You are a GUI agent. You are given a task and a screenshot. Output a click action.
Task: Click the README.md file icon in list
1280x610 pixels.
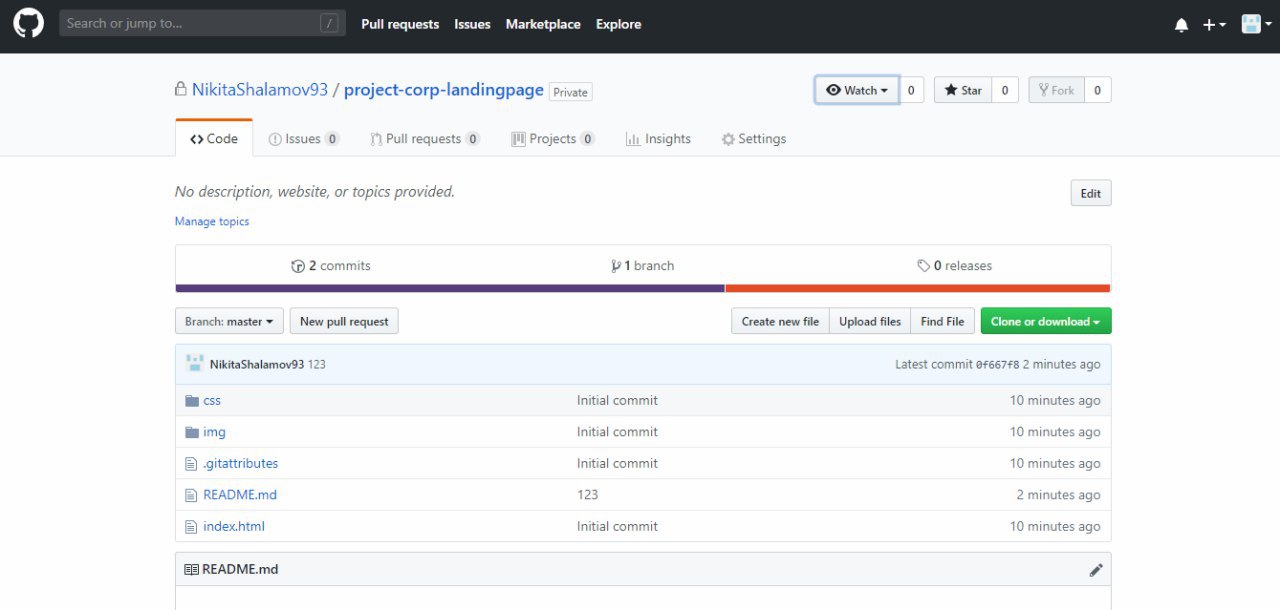click(x=192, y=495)
